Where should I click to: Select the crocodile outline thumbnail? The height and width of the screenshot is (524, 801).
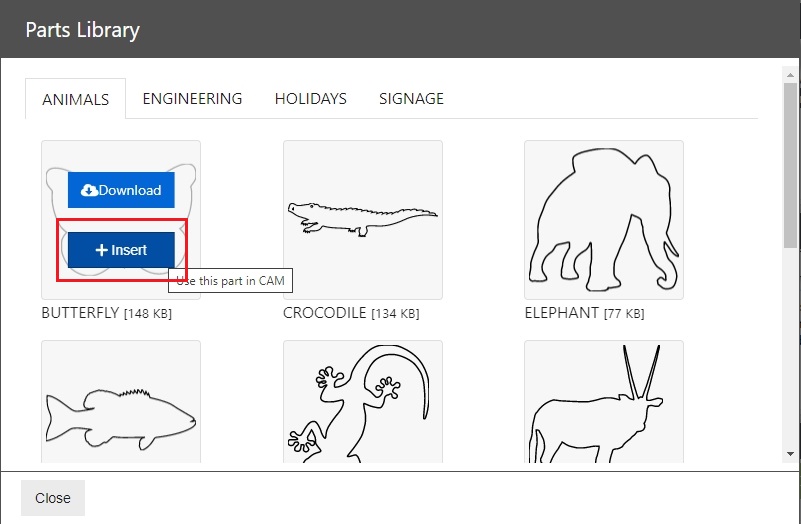(363, 220)
